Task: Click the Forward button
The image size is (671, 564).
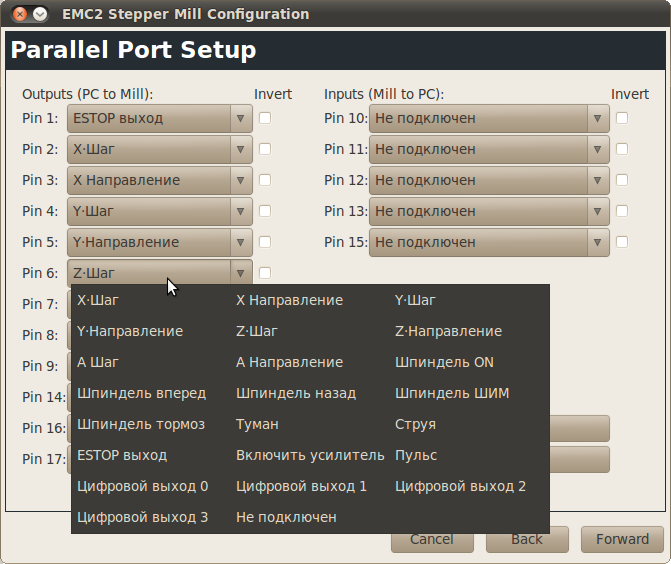Action: click(x=622, y=539)
